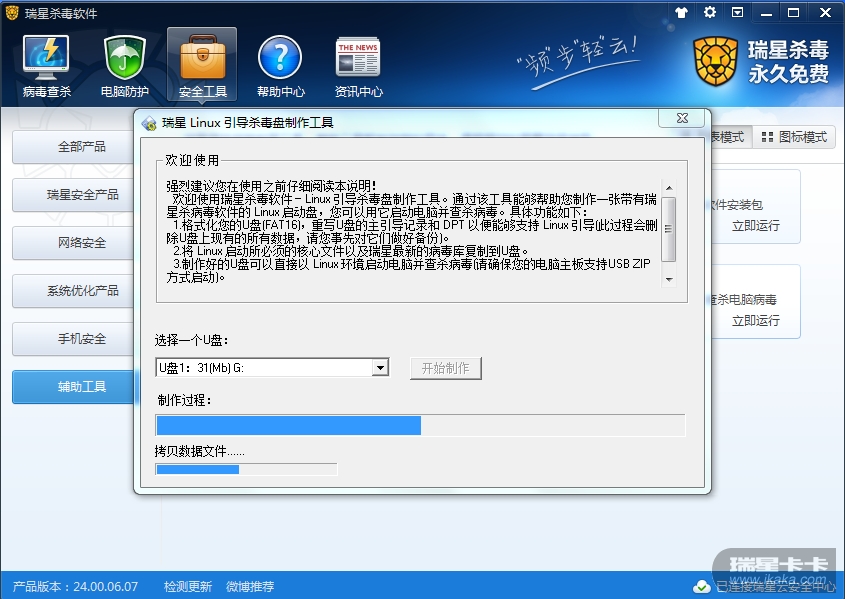
Task: Select the 系统优化产品 category
Action: (x=73, y=290)
